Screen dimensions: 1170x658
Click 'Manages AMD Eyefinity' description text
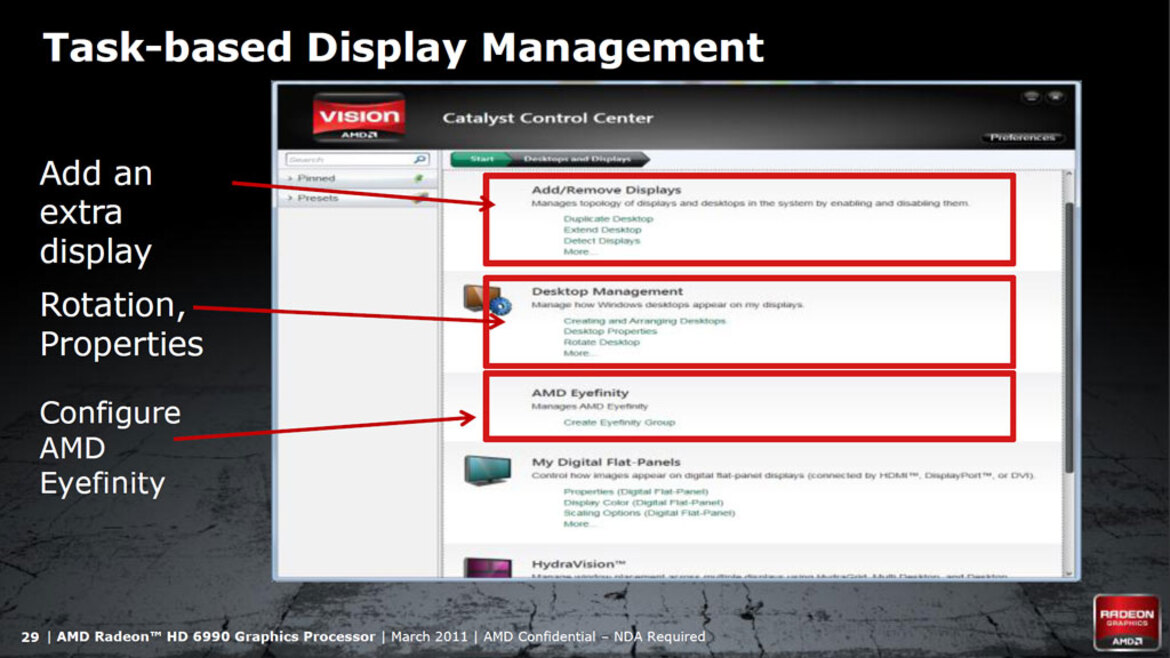(589, 407)
